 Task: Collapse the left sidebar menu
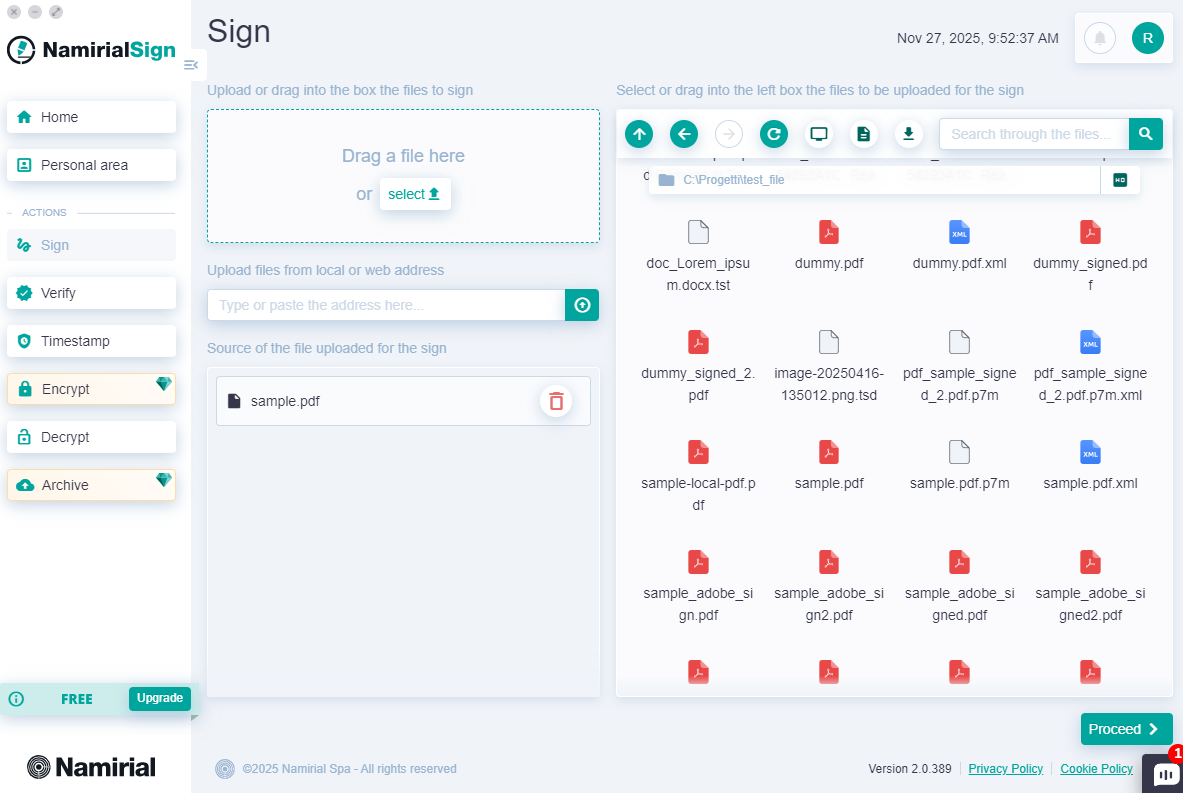pyautogui.click(x=191, y=65)
